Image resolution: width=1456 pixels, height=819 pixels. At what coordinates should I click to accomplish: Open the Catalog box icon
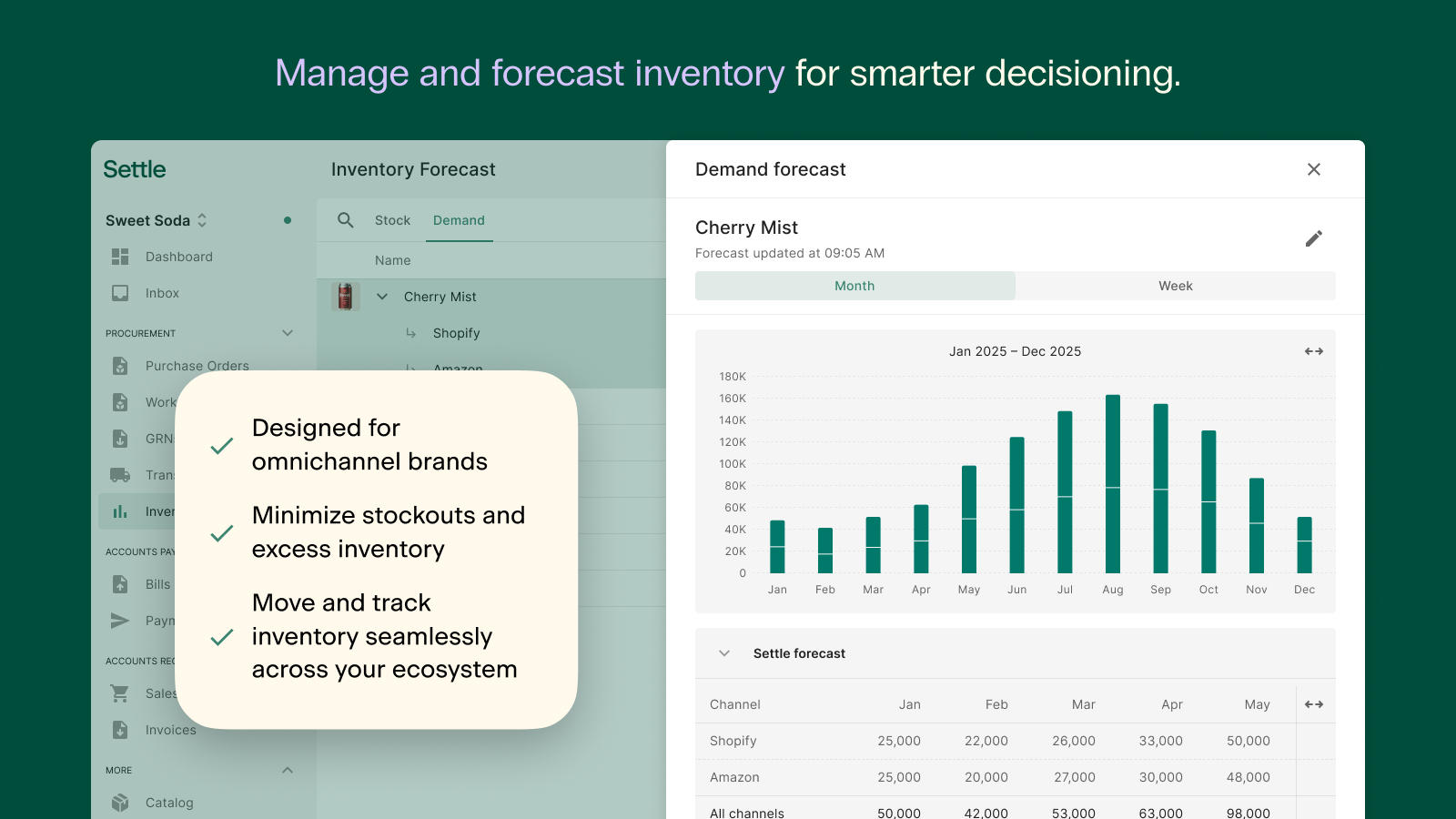[119, 803]
